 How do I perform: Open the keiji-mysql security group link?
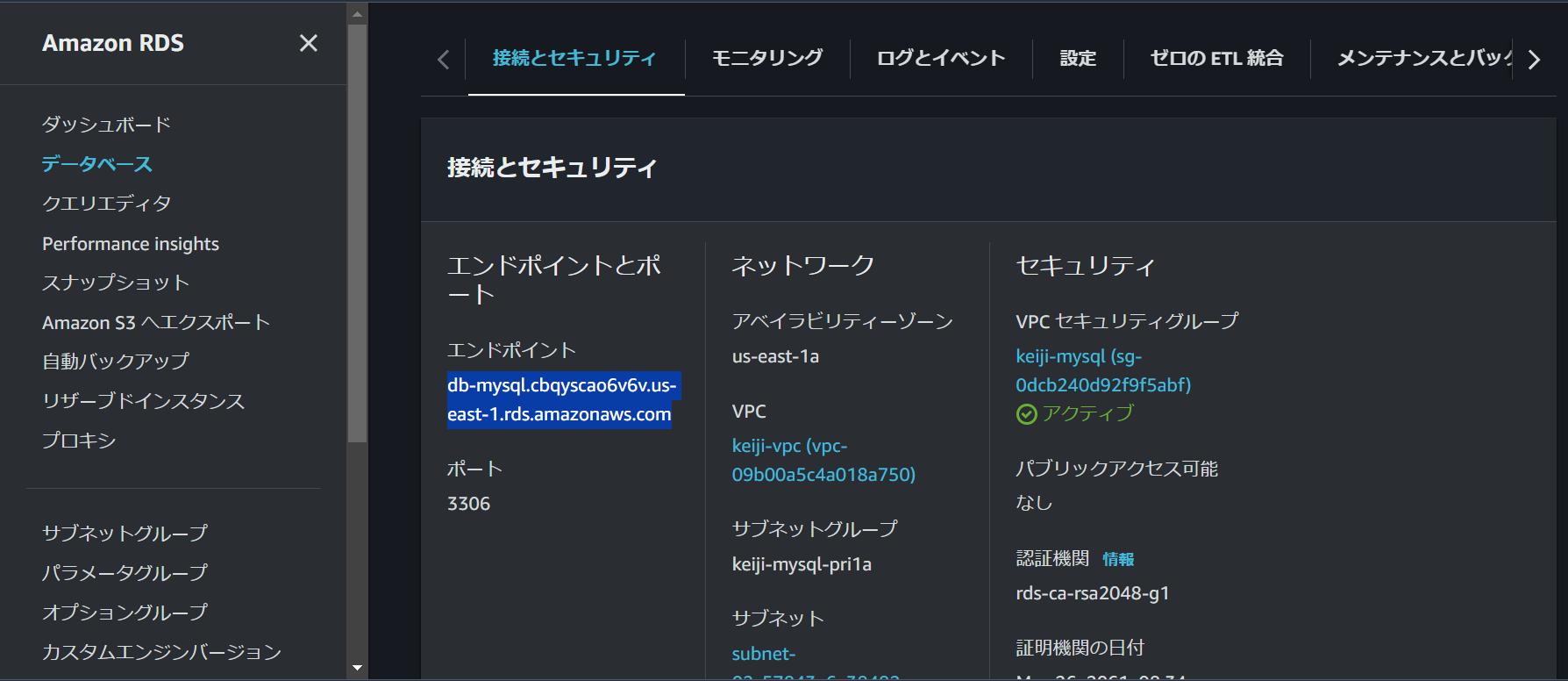pyautogui.click(x=1103, y=370)
